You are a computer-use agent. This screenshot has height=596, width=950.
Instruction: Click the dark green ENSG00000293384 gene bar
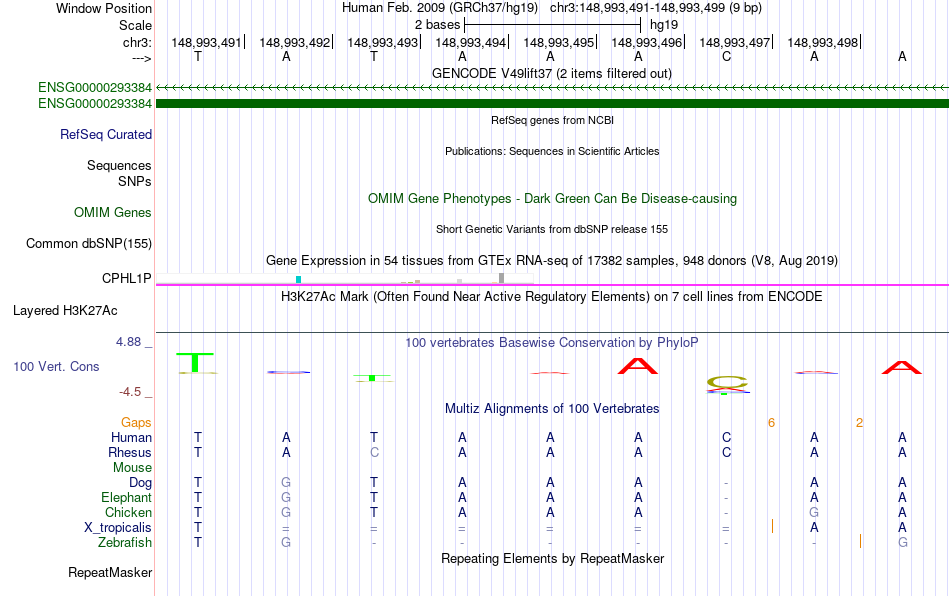tap(553, 104)
